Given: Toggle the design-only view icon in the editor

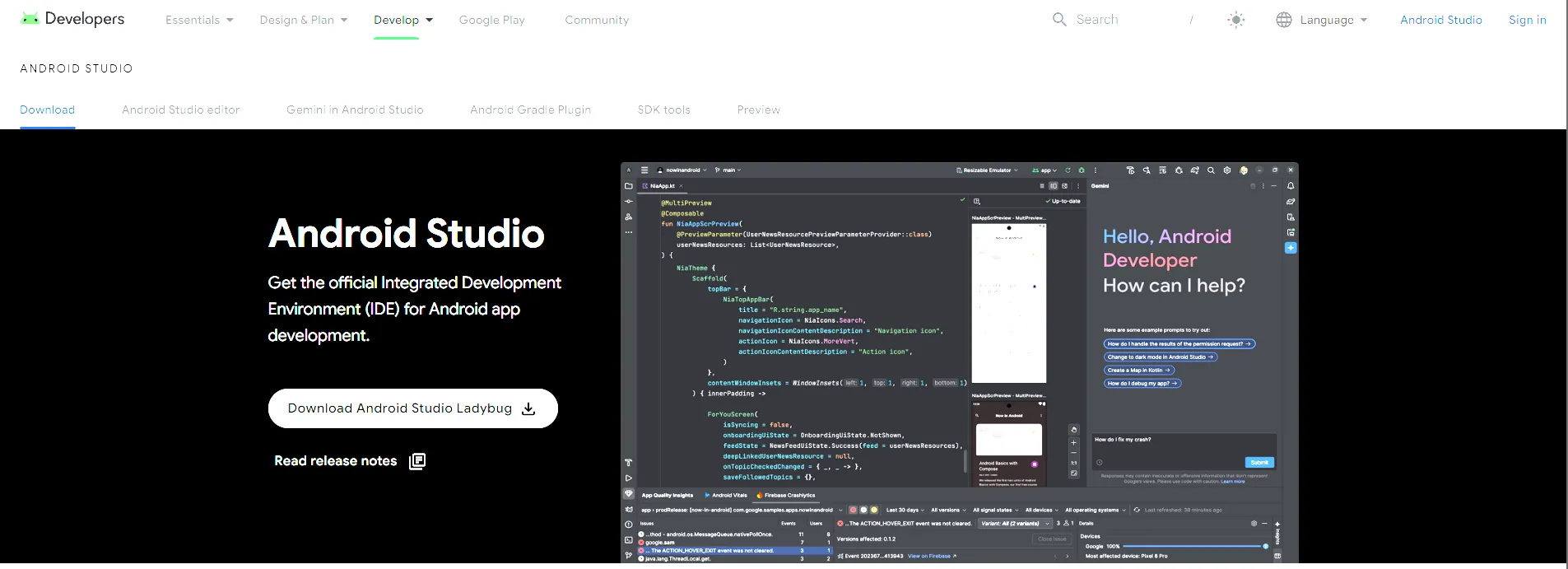Looking at the screenshot, I should pos(1064,186).
